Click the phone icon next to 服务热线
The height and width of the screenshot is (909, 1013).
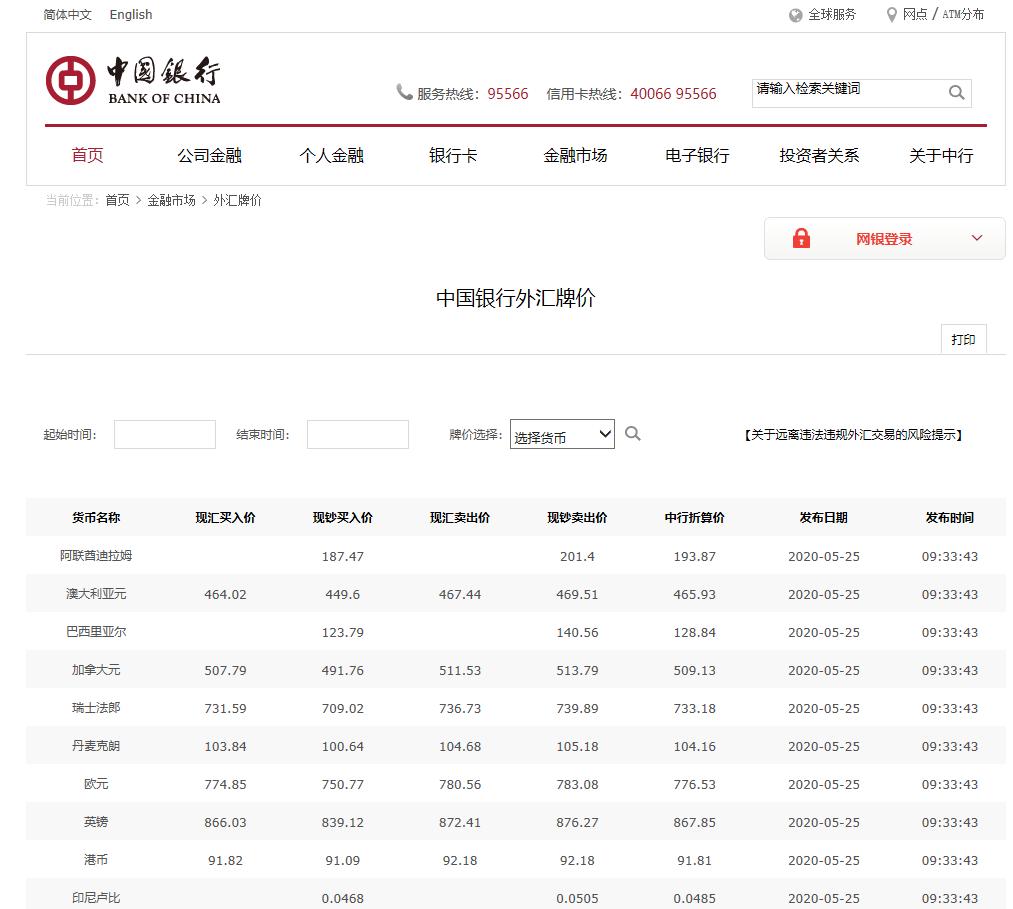click(x=404, y=92)
